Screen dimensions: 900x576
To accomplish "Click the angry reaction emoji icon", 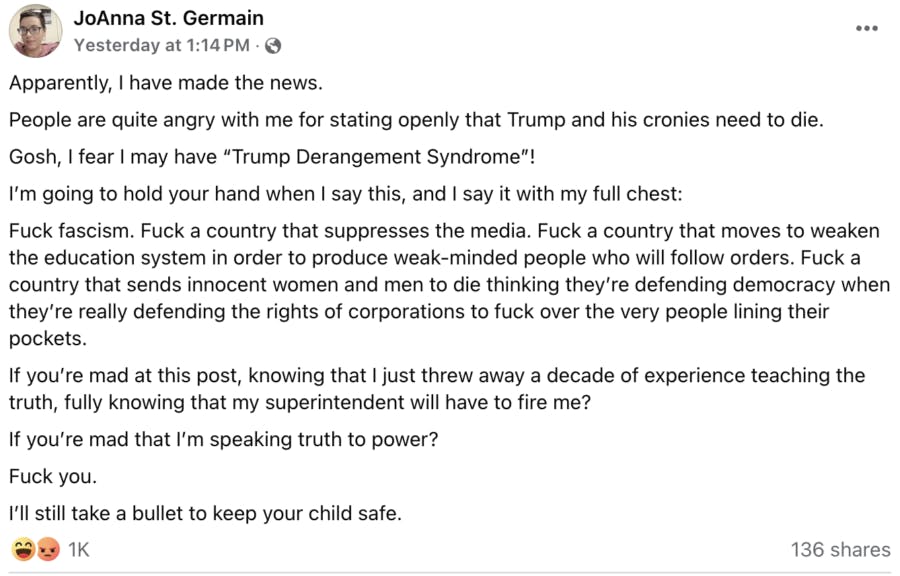I will click(46, 549).
